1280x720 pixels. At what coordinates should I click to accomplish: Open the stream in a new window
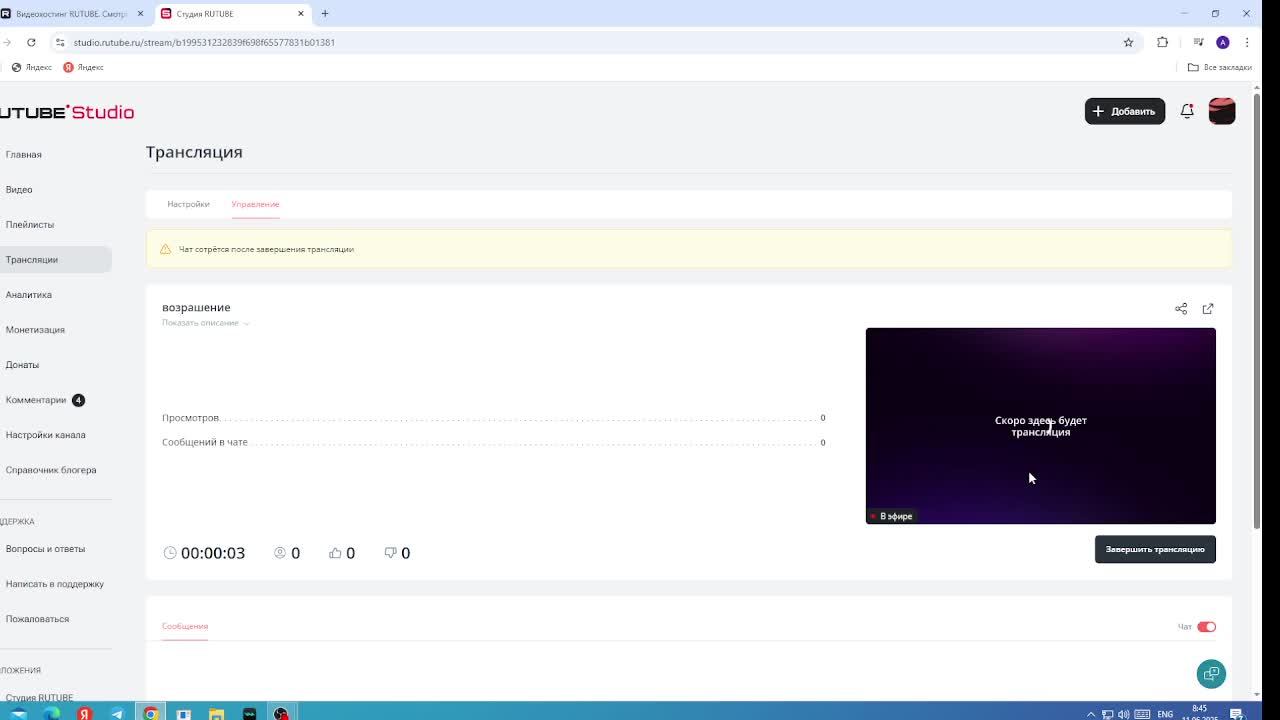[x=1208, y=308]
